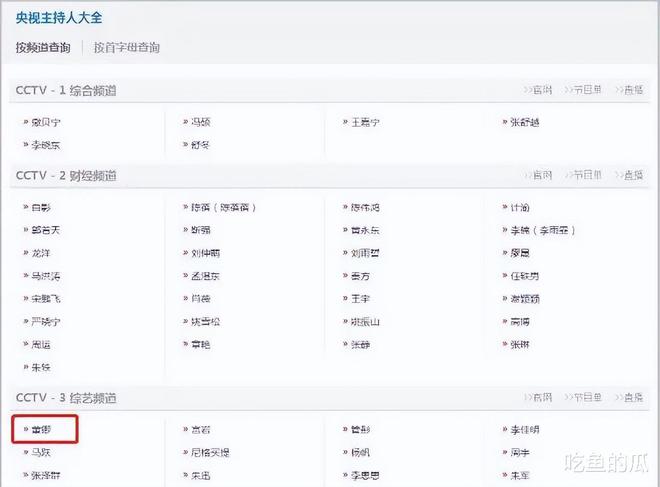Open host 冯硕 under CCTV-1

[x=201, y=122]
